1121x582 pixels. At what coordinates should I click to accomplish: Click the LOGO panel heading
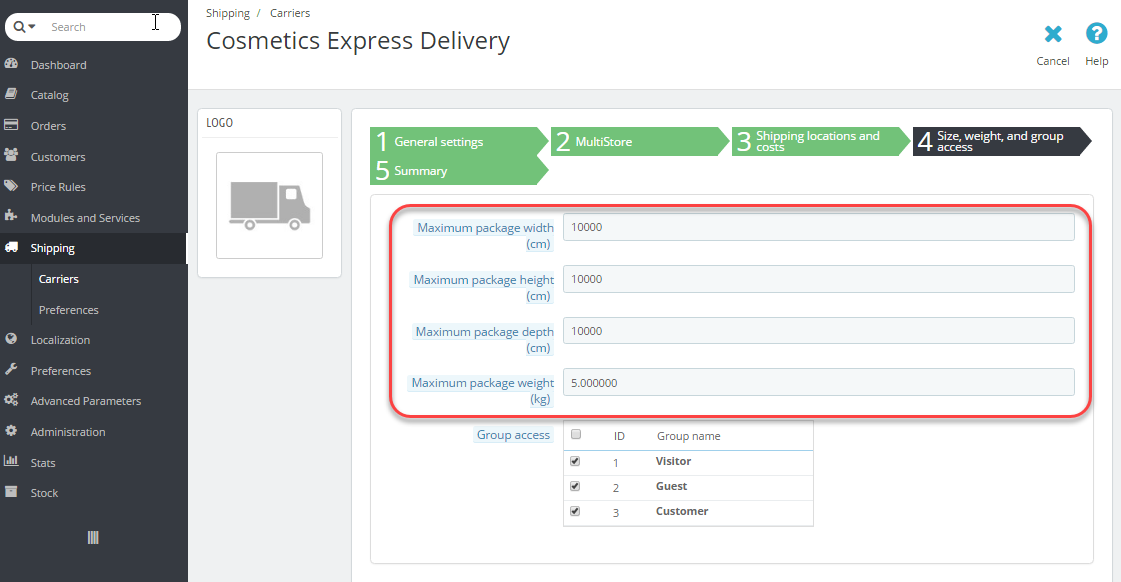[x=219, y=123]
